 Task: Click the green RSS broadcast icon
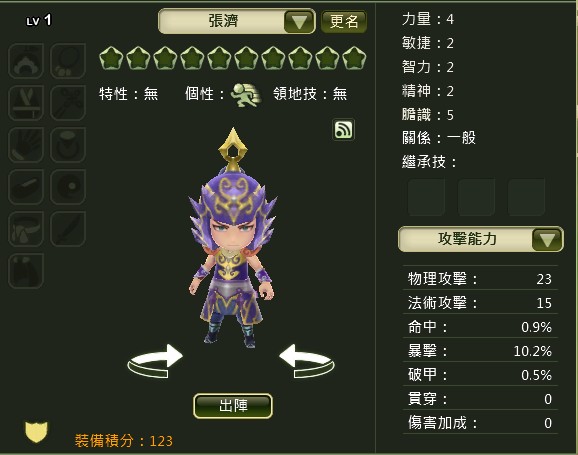344,130
